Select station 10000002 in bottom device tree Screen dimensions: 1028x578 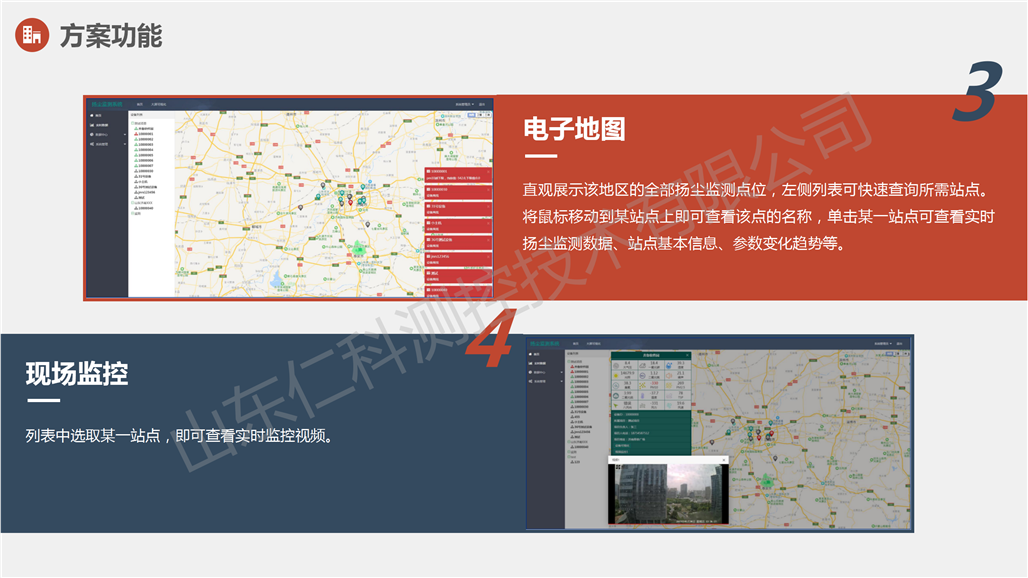point(580,377)
